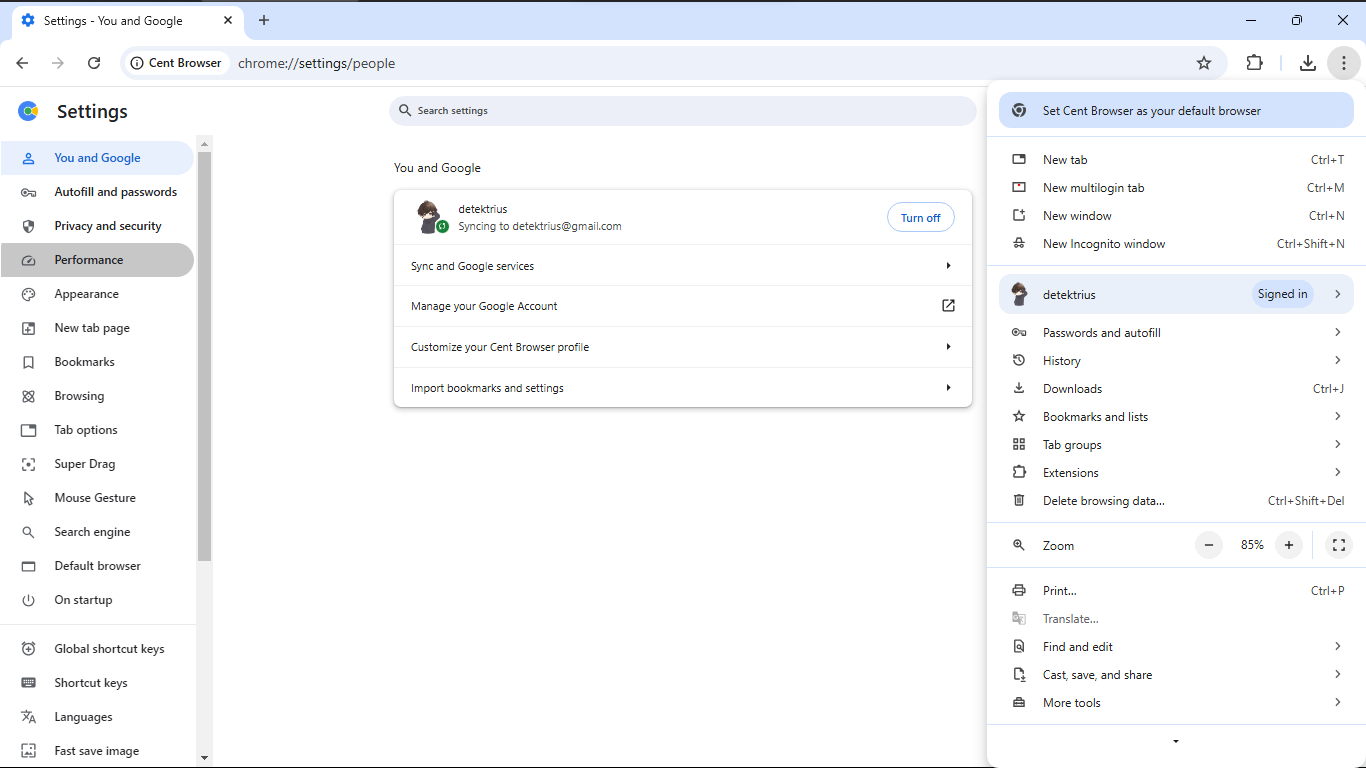Open the Downloads icon in toolbar
This screenshot has height=768, width=1366.
point(1307,63)
